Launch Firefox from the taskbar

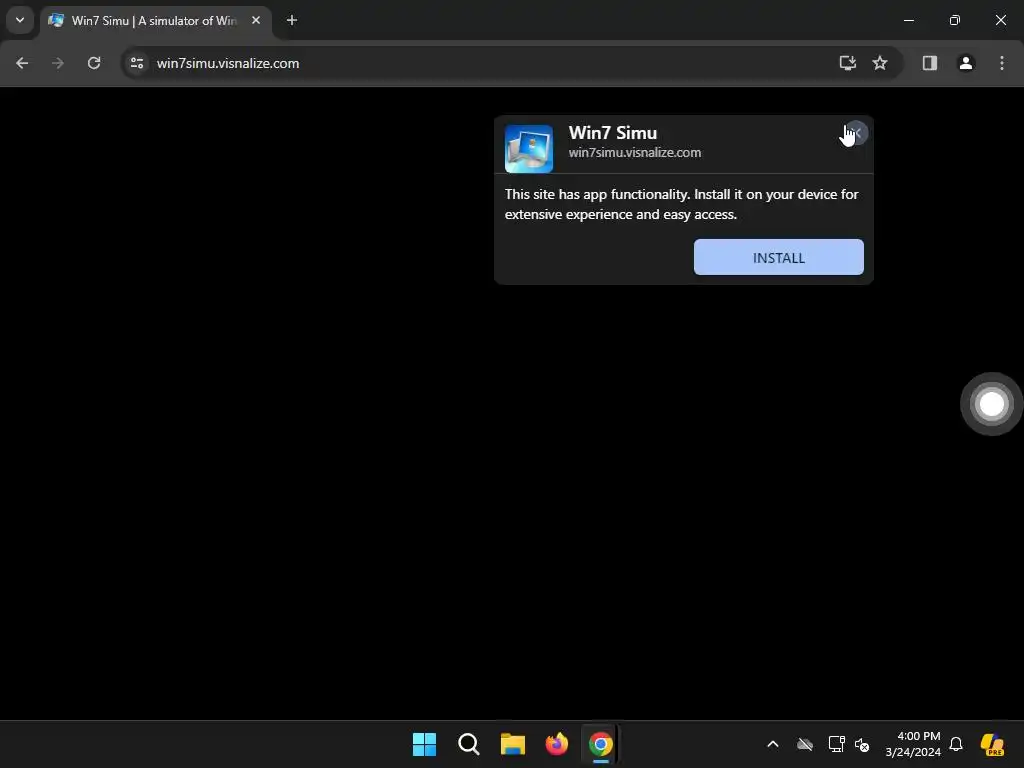(557, 744)
